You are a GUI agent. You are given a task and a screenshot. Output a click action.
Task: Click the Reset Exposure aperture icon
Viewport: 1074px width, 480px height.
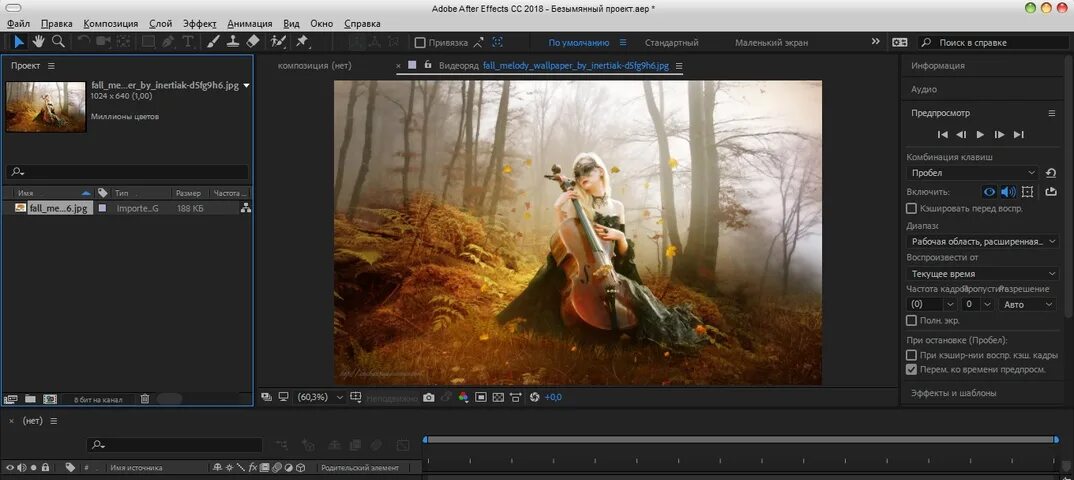535,396
